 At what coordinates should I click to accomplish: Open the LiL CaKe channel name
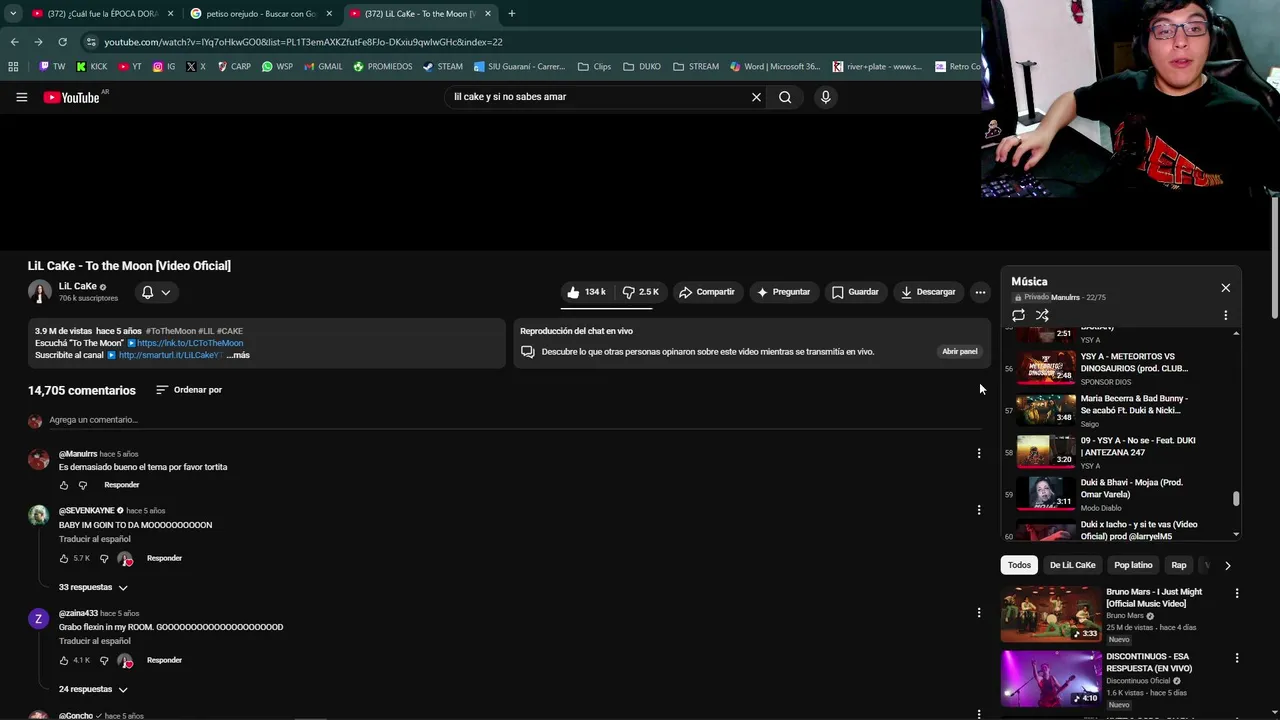78,286
